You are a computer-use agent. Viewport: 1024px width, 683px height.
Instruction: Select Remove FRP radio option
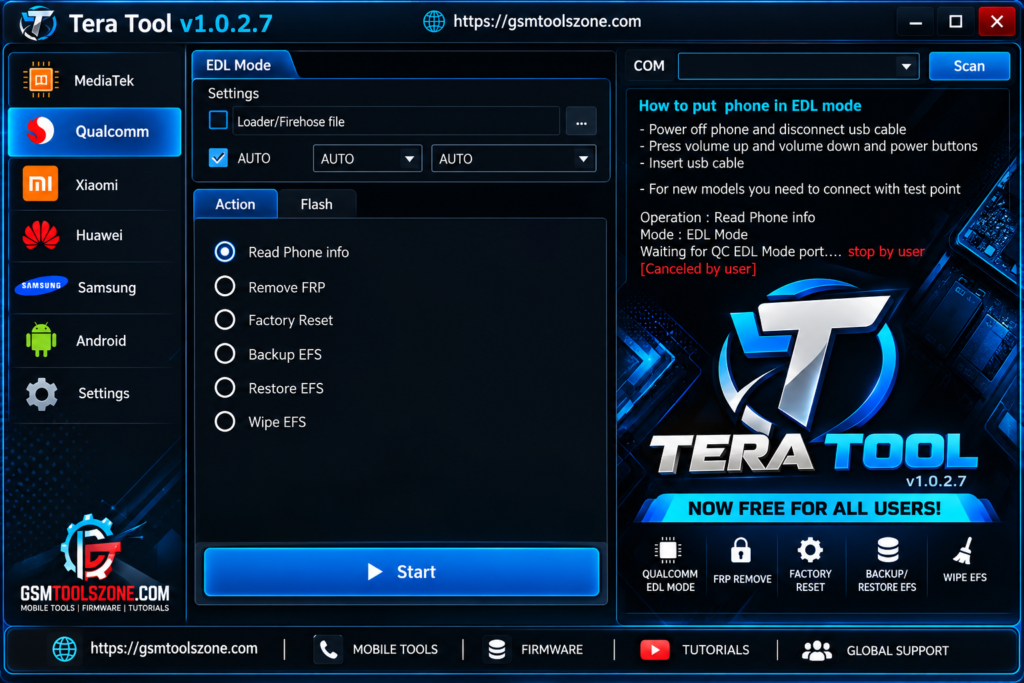225,286
